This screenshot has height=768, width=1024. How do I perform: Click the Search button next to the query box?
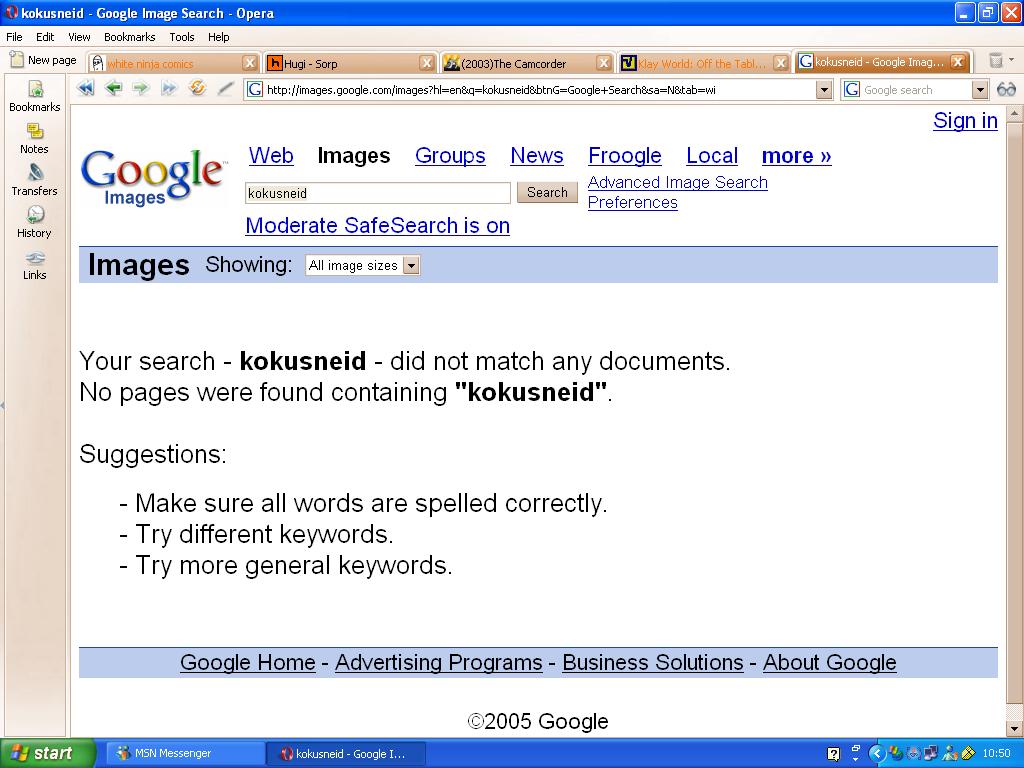547,192
